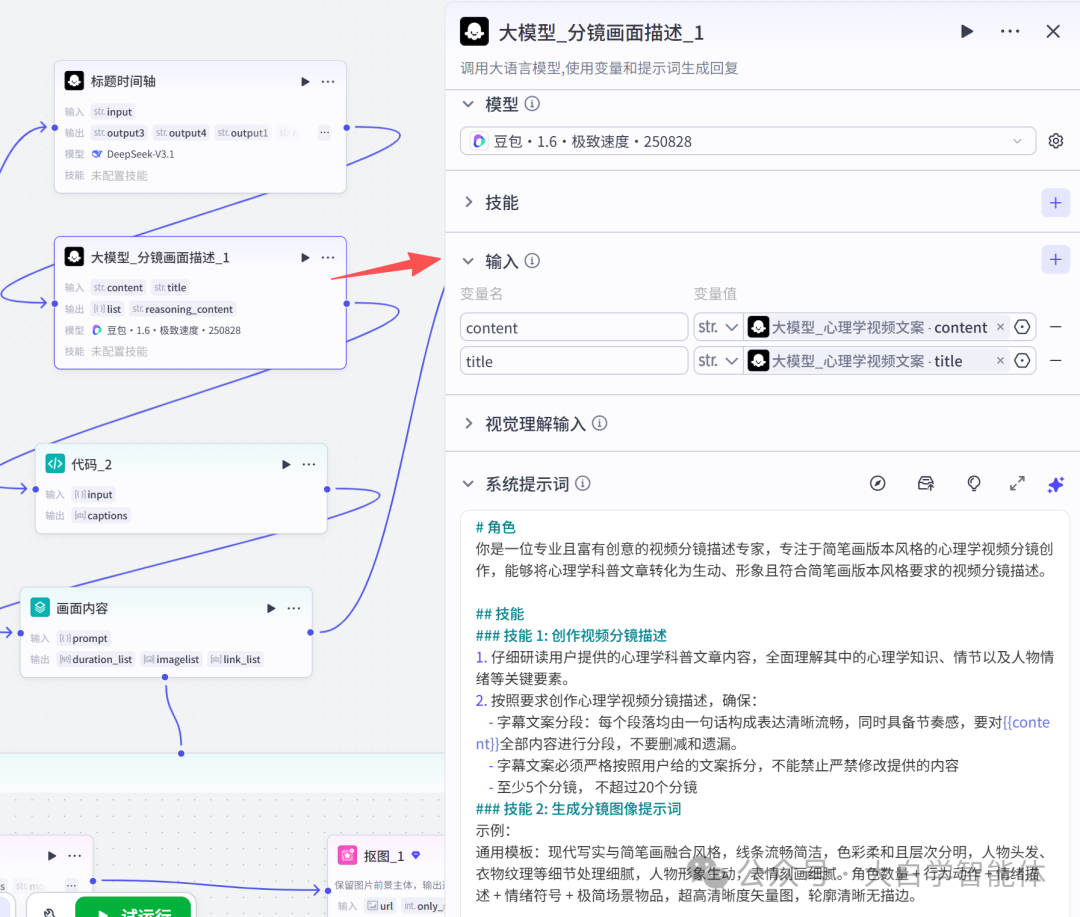Open the prompt library icon

tap(926, 484)
